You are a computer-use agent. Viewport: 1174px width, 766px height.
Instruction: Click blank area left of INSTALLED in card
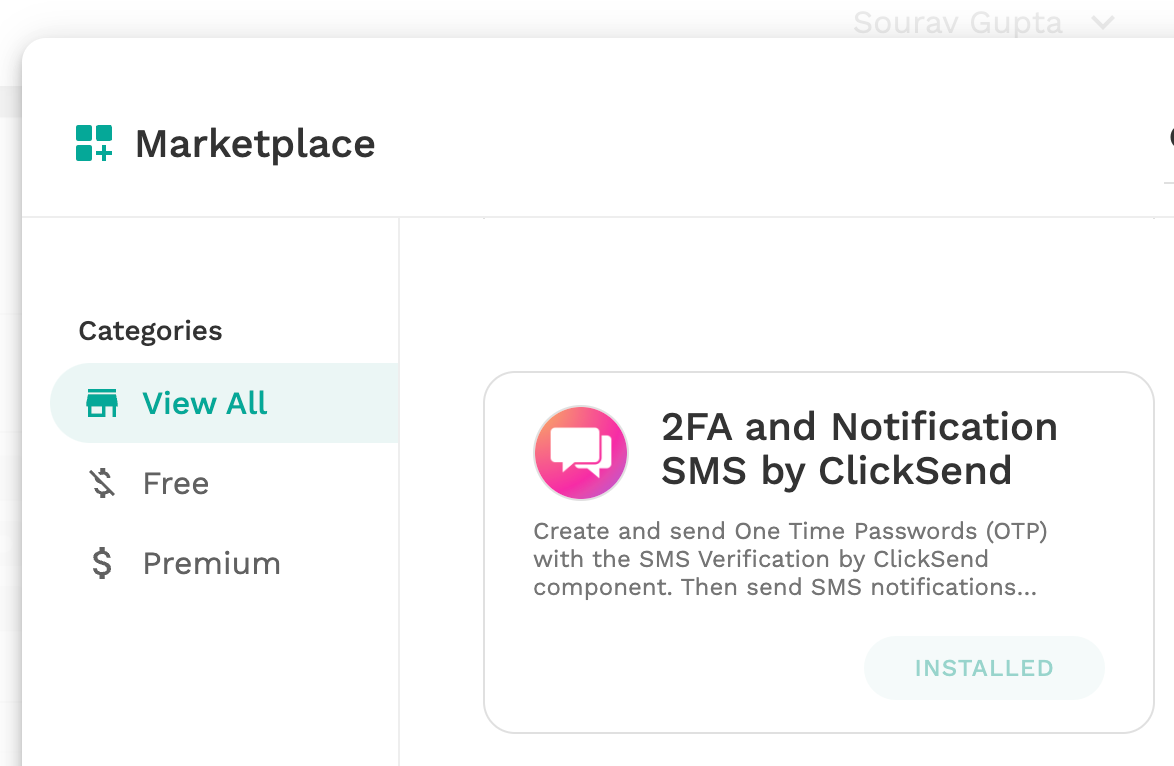click(x=674, y=668)
